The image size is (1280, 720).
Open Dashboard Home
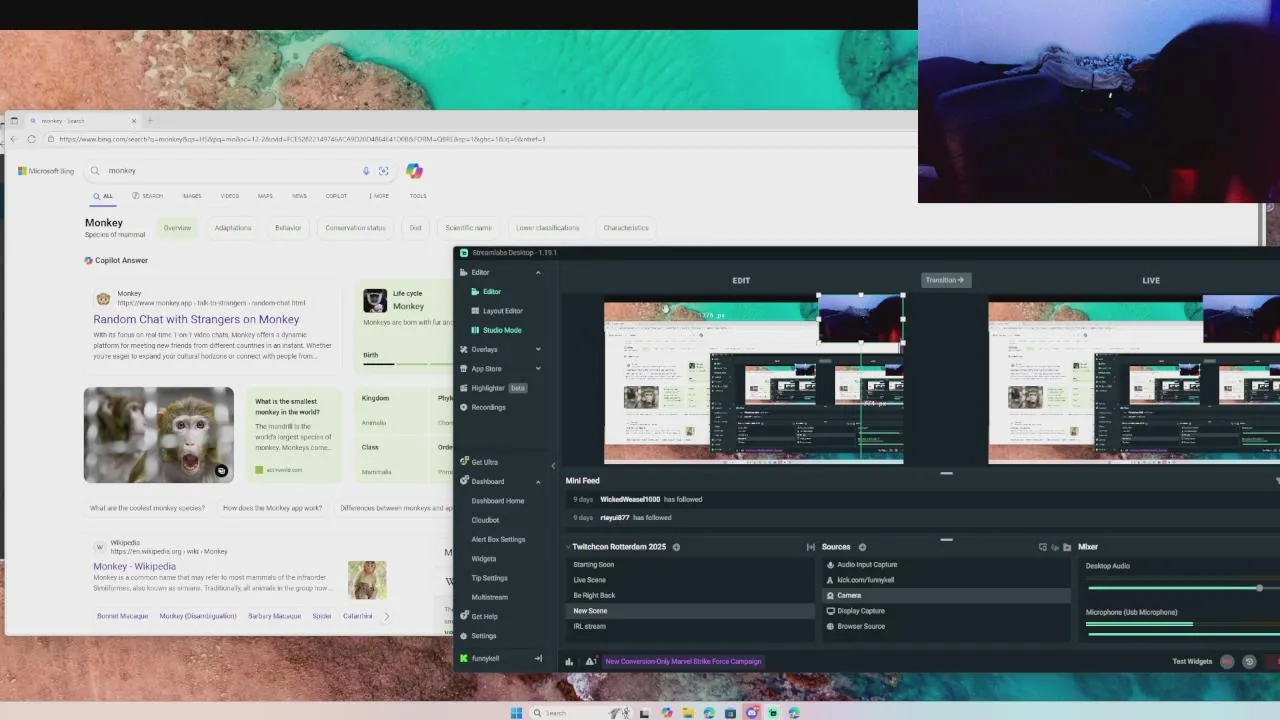(x=497, y=501)
